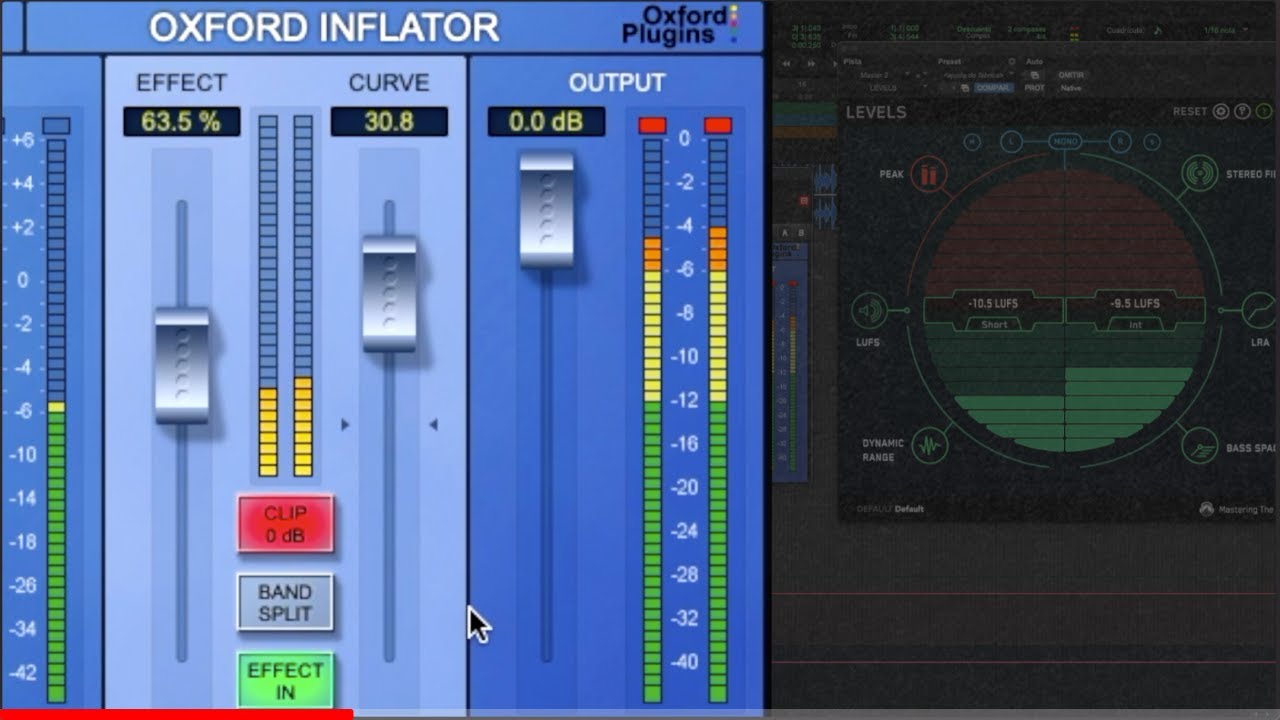
Task: Toggle the OMITIR bypass button
Action: [x=1070, y=75]
